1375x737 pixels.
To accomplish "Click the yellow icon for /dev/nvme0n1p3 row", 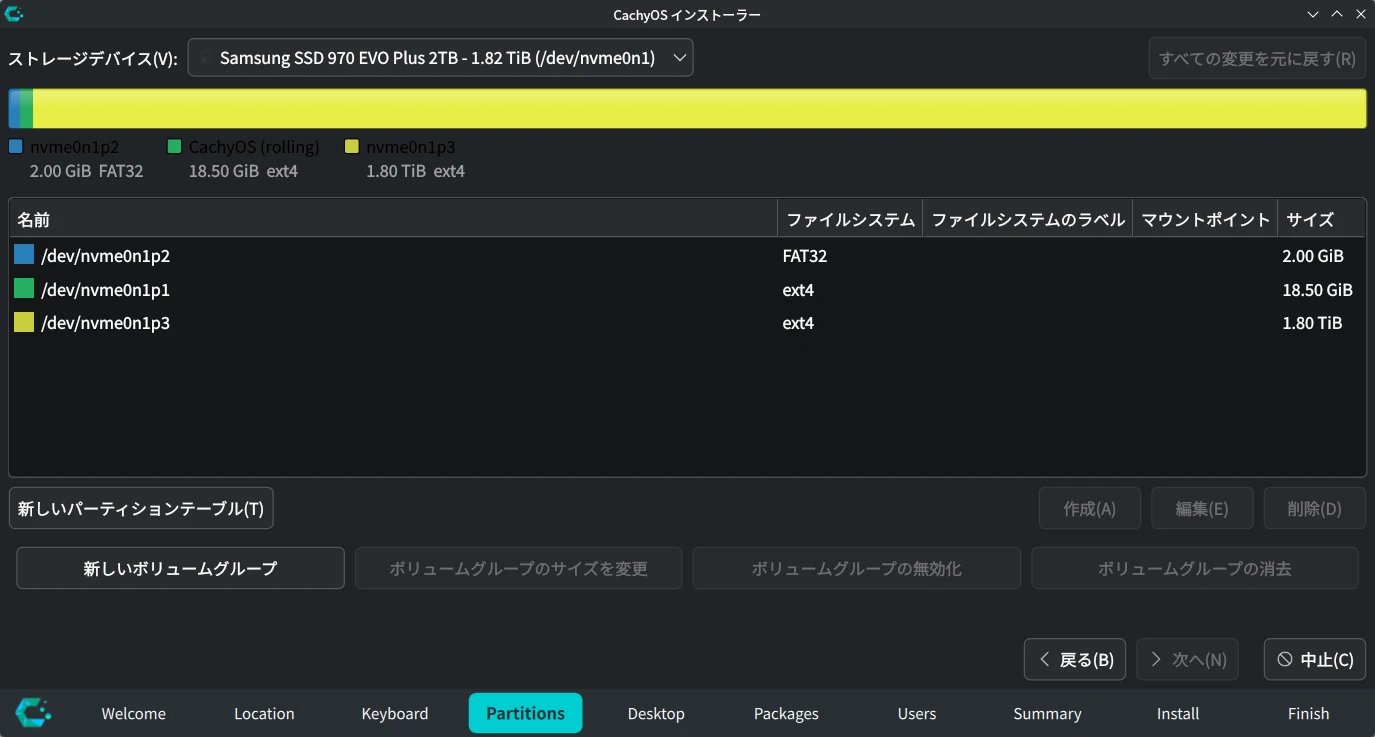I will click(x=24, y=323).
